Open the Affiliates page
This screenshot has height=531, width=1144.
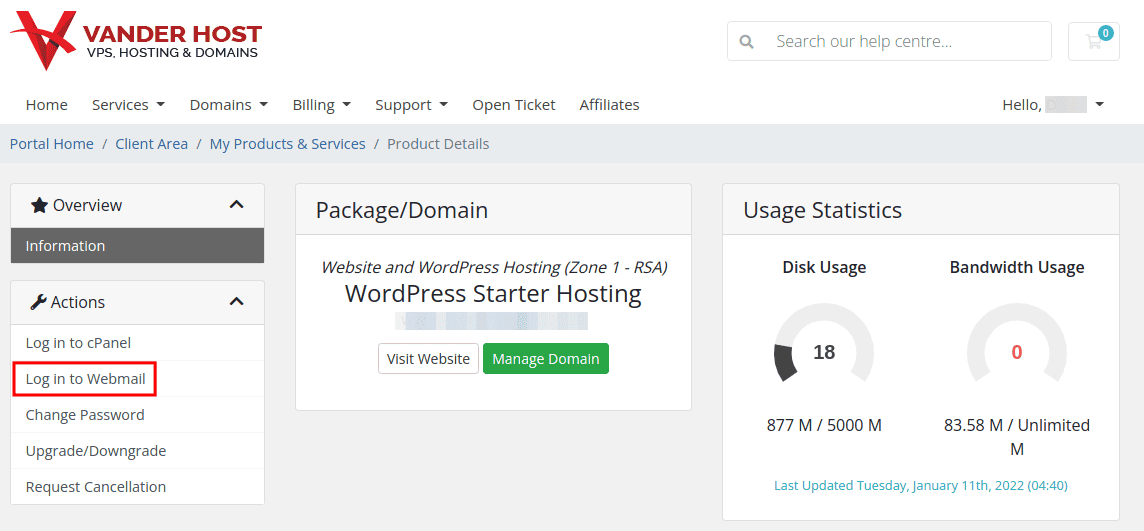coord(609,105)
